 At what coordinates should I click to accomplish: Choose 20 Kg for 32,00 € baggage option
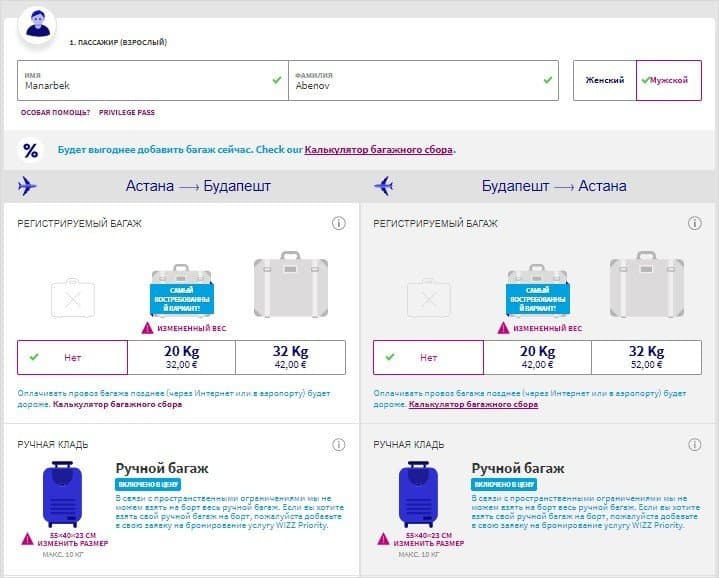coord(182,358)
